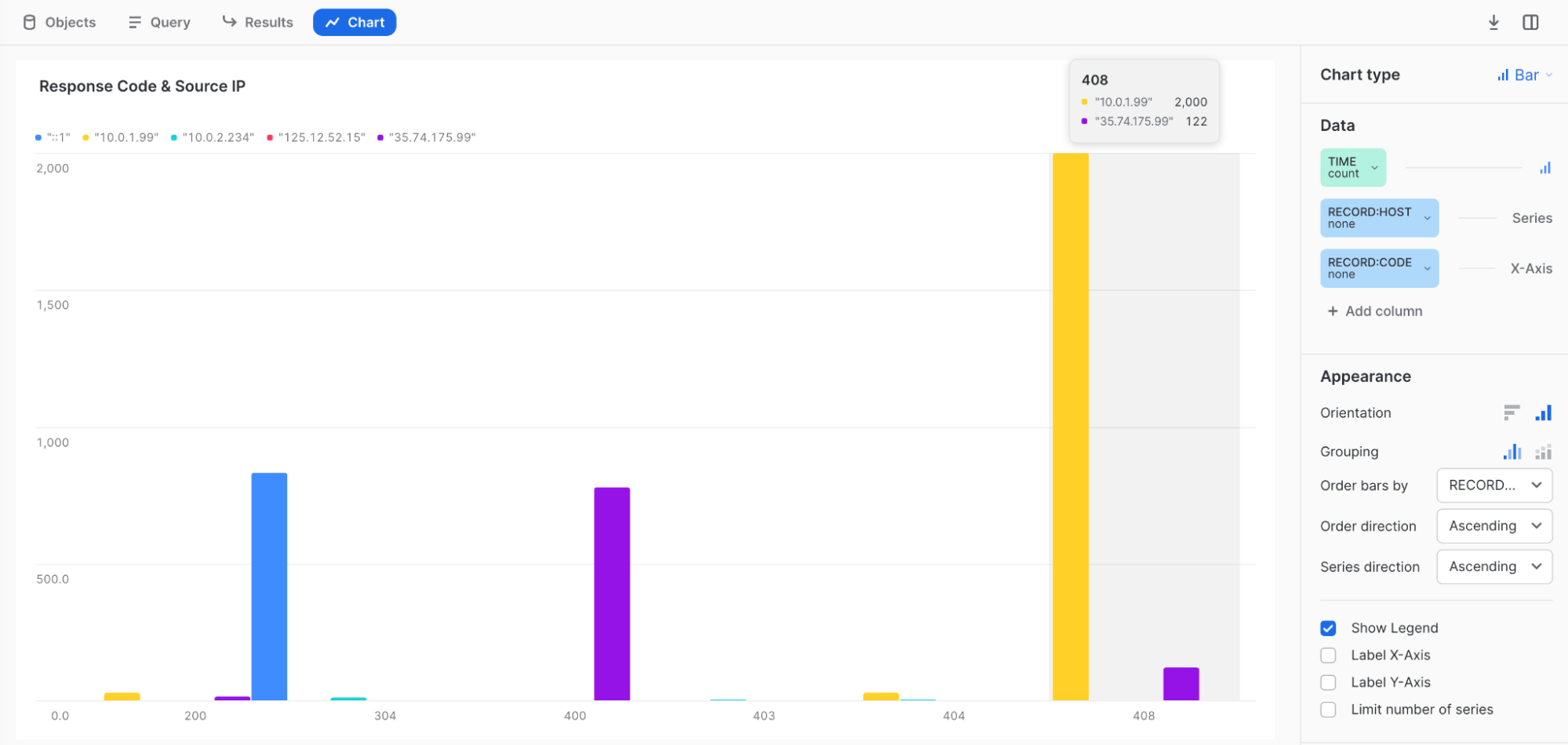1568x745 pixels.
Task: Switch to the Results tab
Action: tap(257, 23)
